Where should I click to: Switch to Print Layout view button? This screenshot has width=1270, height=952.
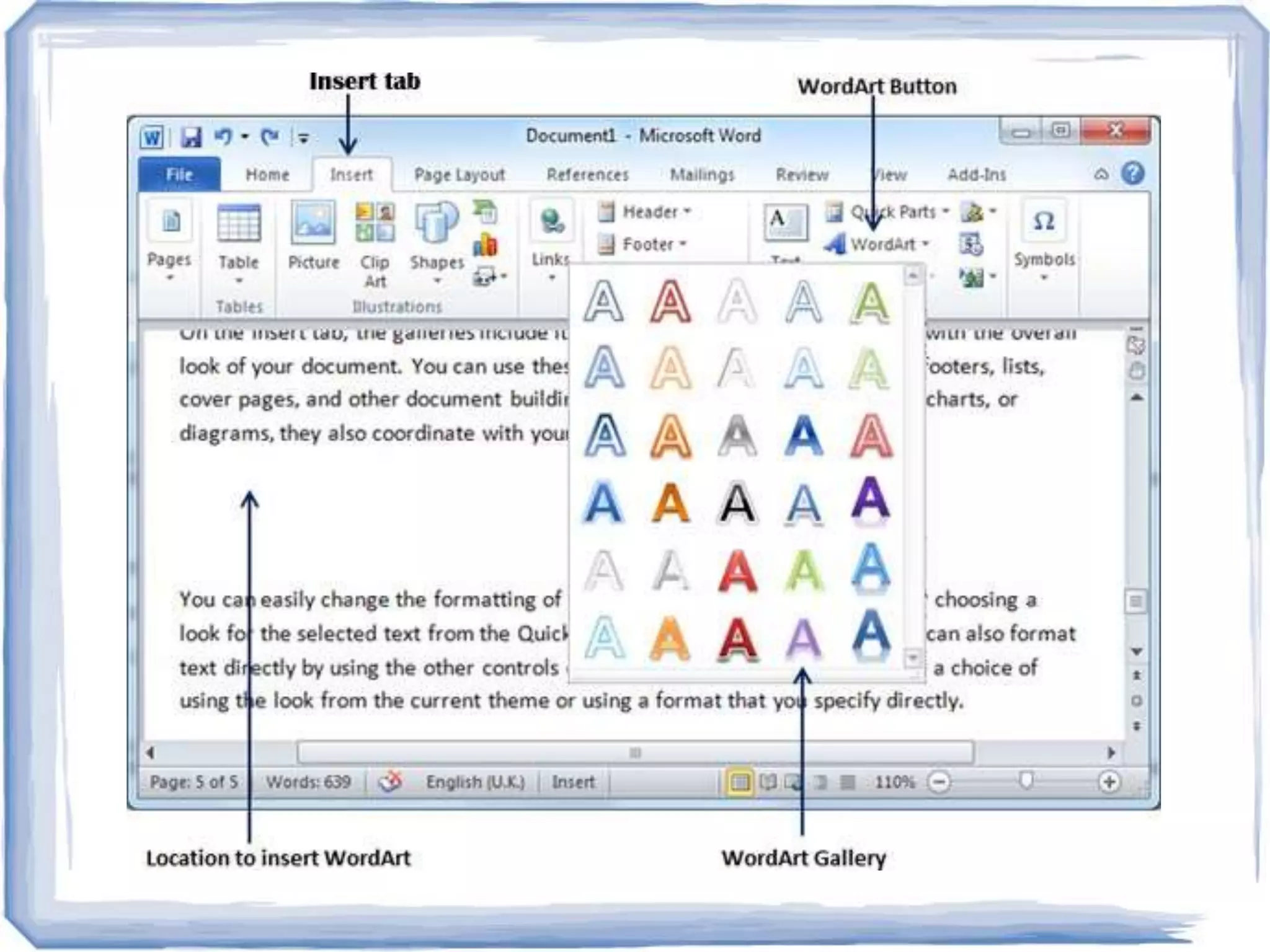[x=739, y=782]
